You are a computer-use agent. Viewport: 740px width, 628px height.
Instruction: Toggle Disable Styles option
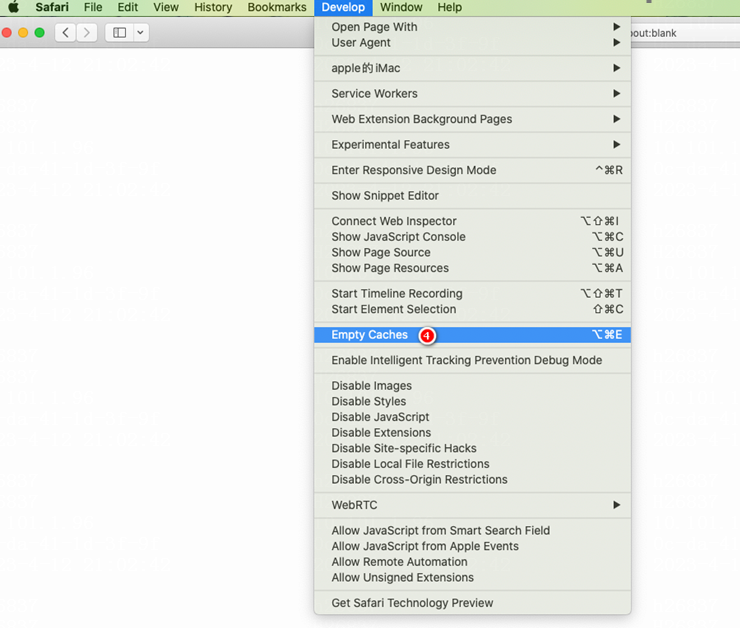(x=472, y=401)
